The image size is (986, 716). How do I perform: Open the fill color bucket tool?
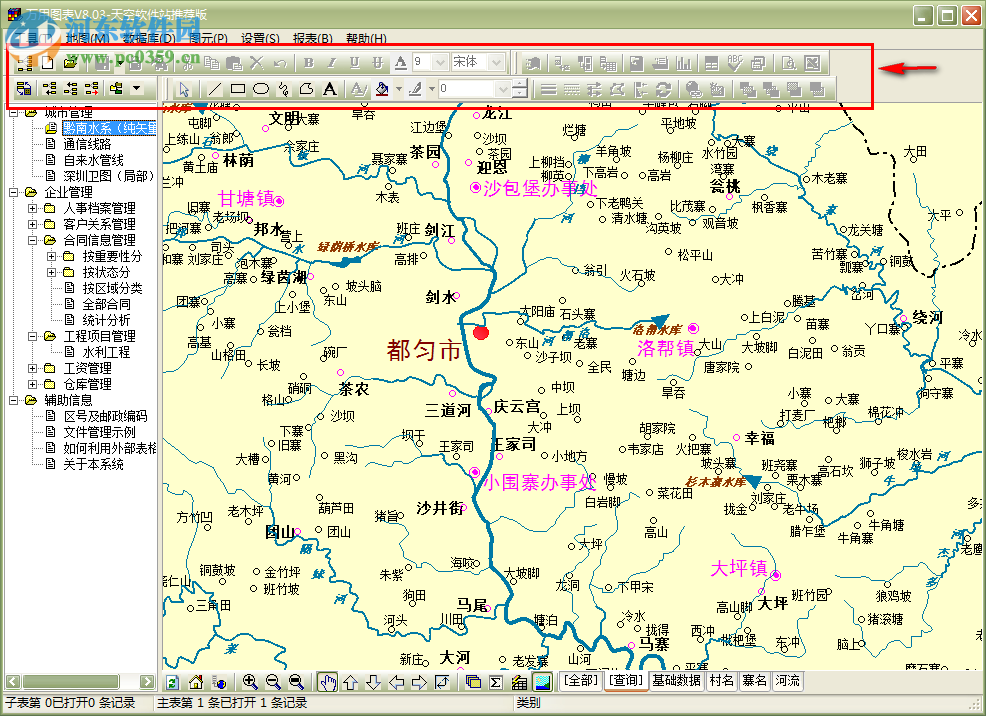[x=382, y=90]
